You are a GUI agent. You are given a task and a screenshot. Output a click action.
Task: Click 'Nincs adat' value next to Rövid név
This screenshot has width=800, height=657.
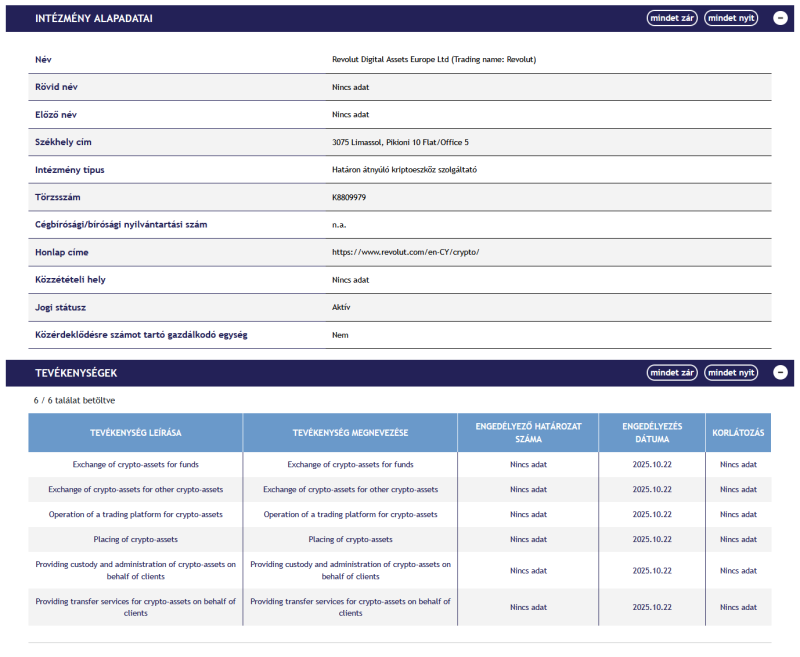351,87
